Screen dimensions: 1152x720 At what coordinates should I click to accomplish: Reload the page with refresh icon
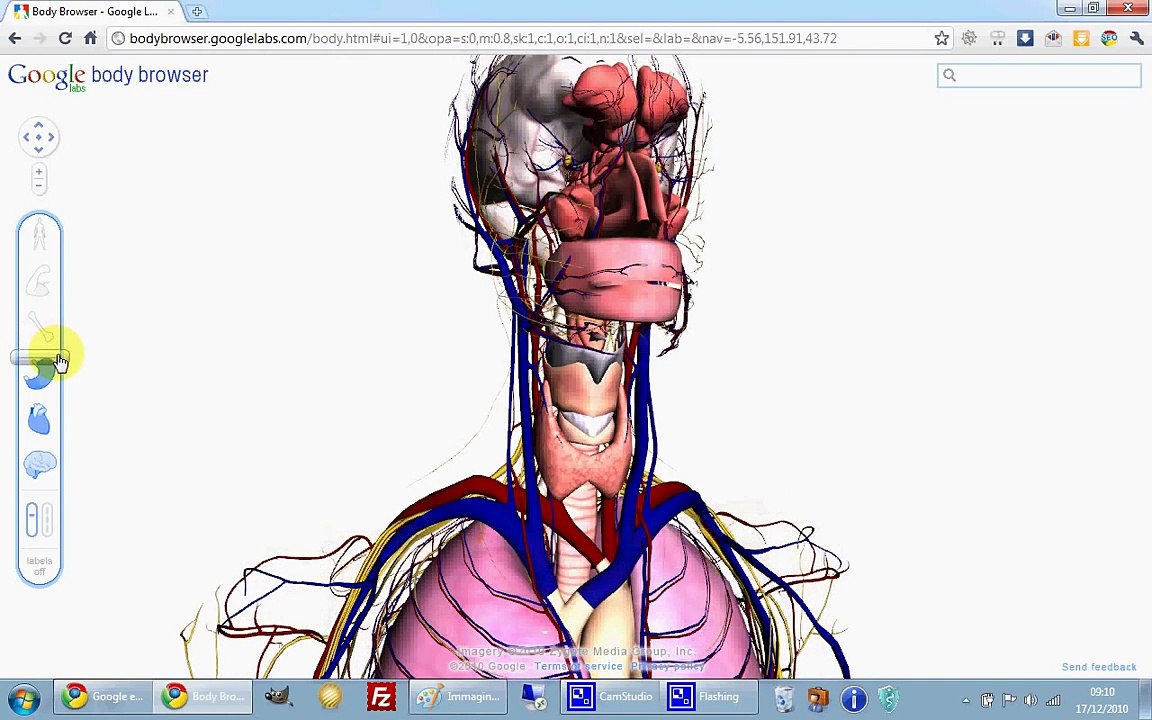pyautogui.click(x=65, y=38)
